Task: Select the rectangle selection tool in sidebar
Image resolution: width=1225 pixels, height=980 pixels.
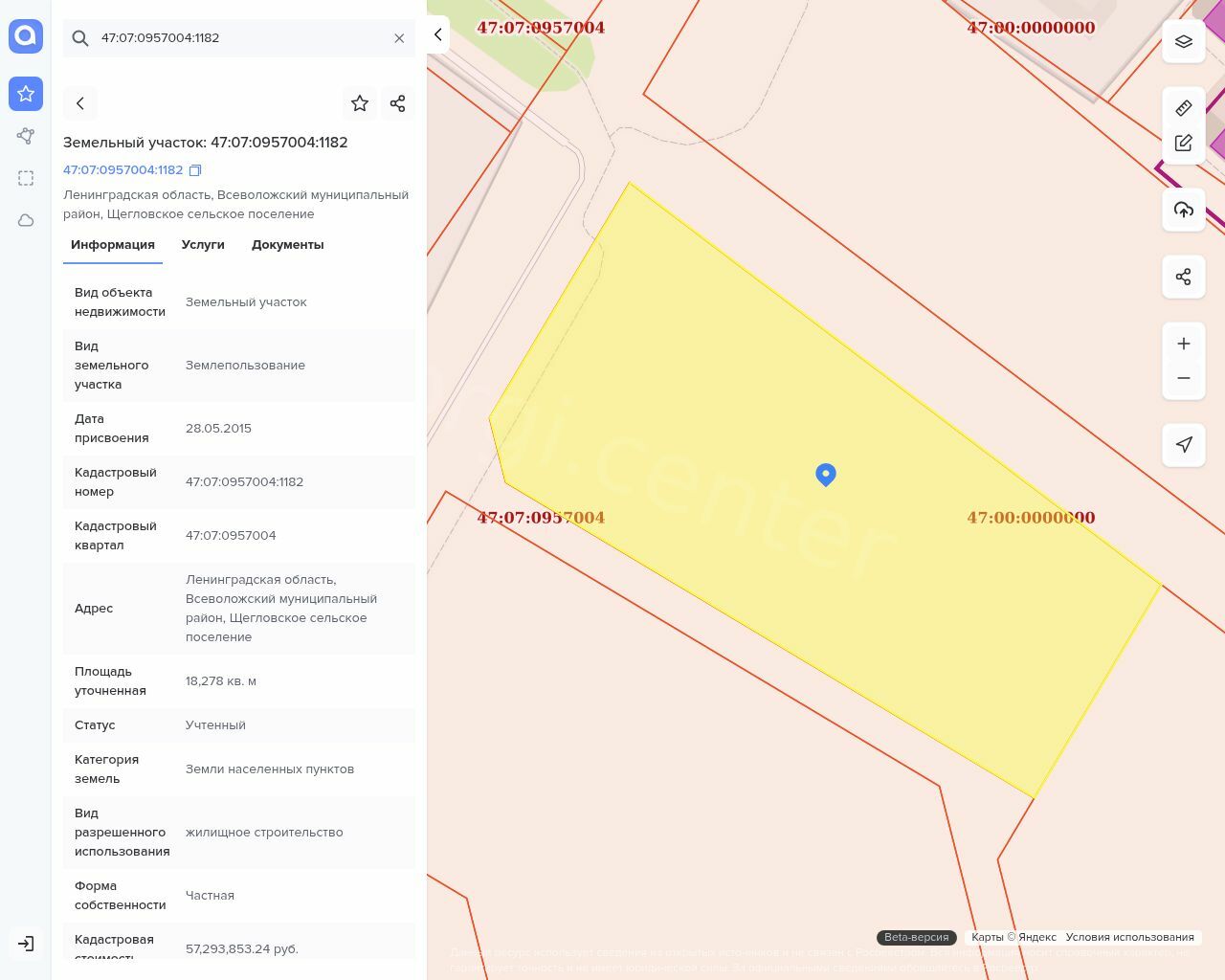Action: tap(26, 178)
